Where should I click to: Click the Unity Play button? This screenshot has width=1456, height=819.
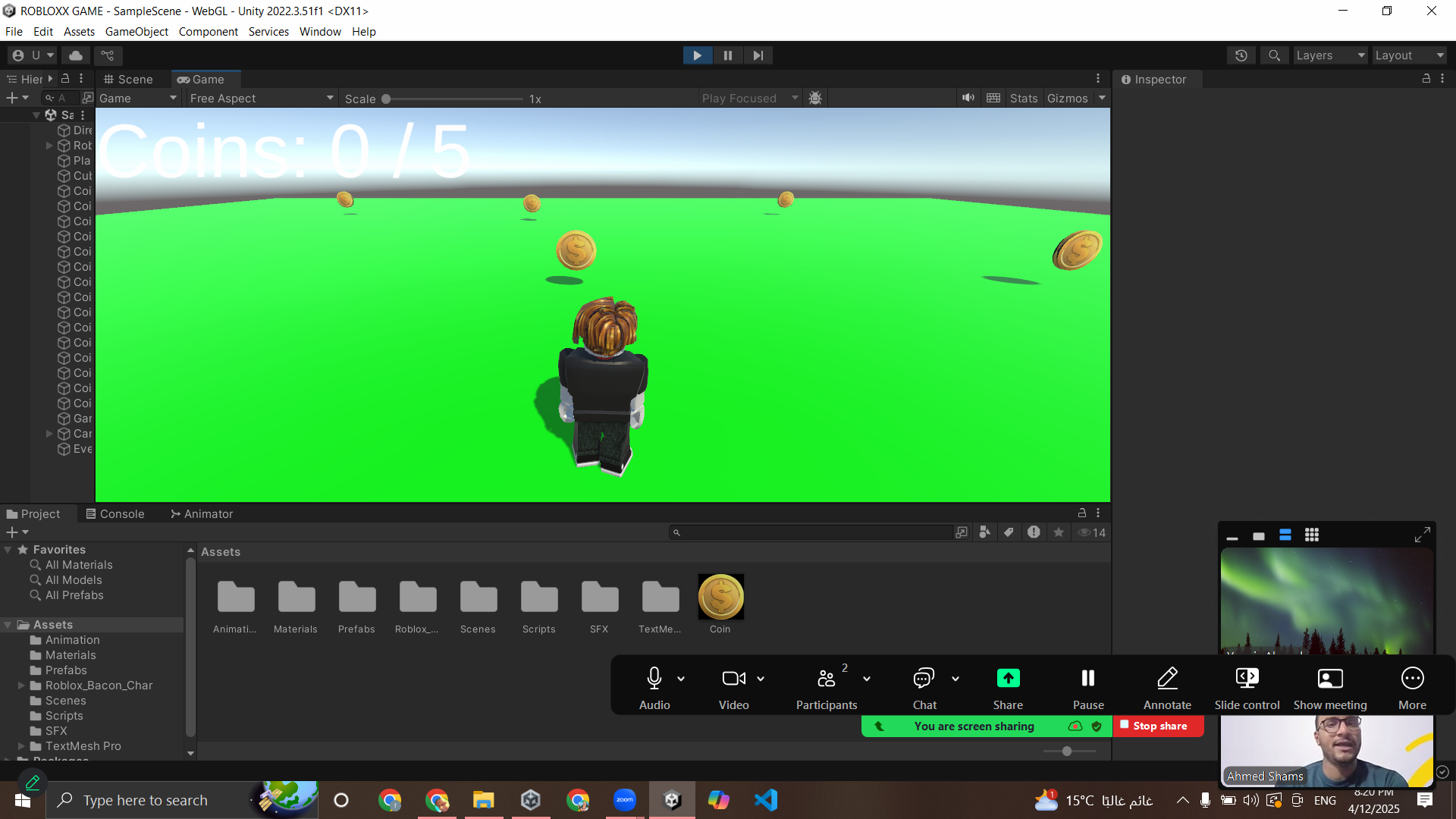(x=697, y=55)
